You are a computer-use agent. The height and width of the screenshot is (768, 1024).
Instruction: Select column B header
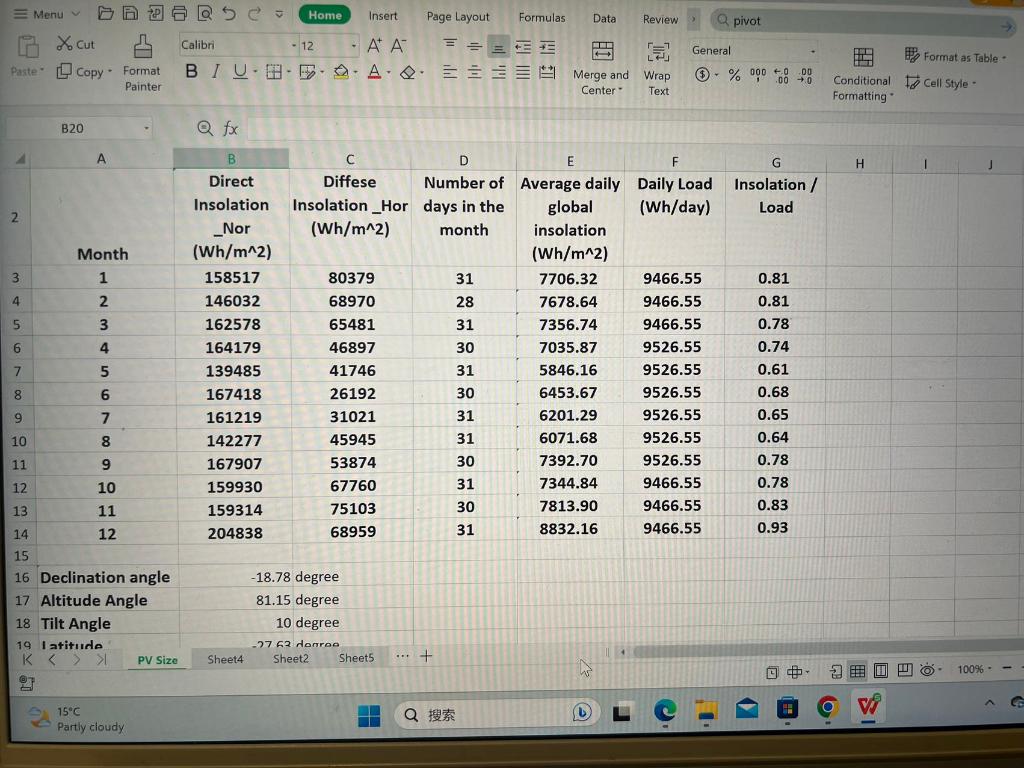(231, 159)
